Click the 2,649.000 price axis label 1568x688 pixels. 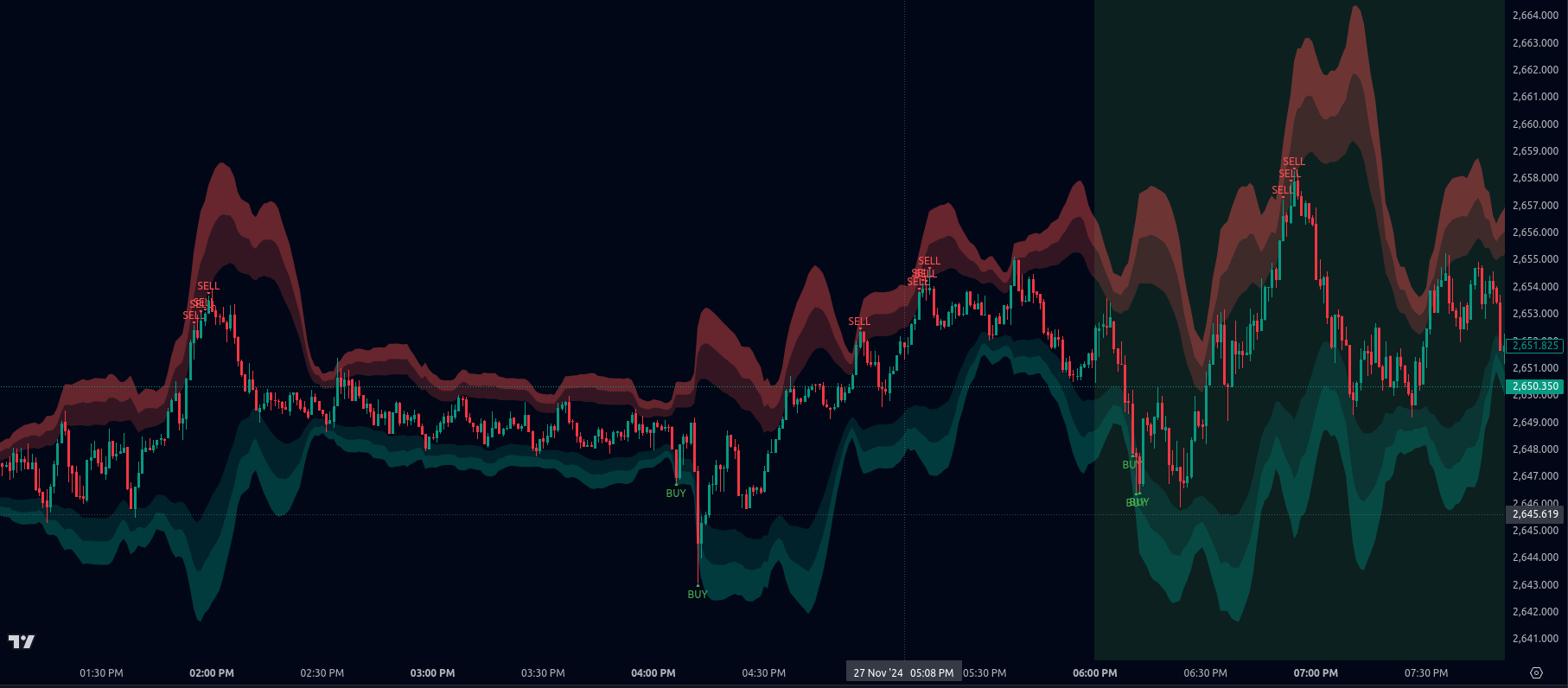pyautogui.click(x=1535, y=423)
